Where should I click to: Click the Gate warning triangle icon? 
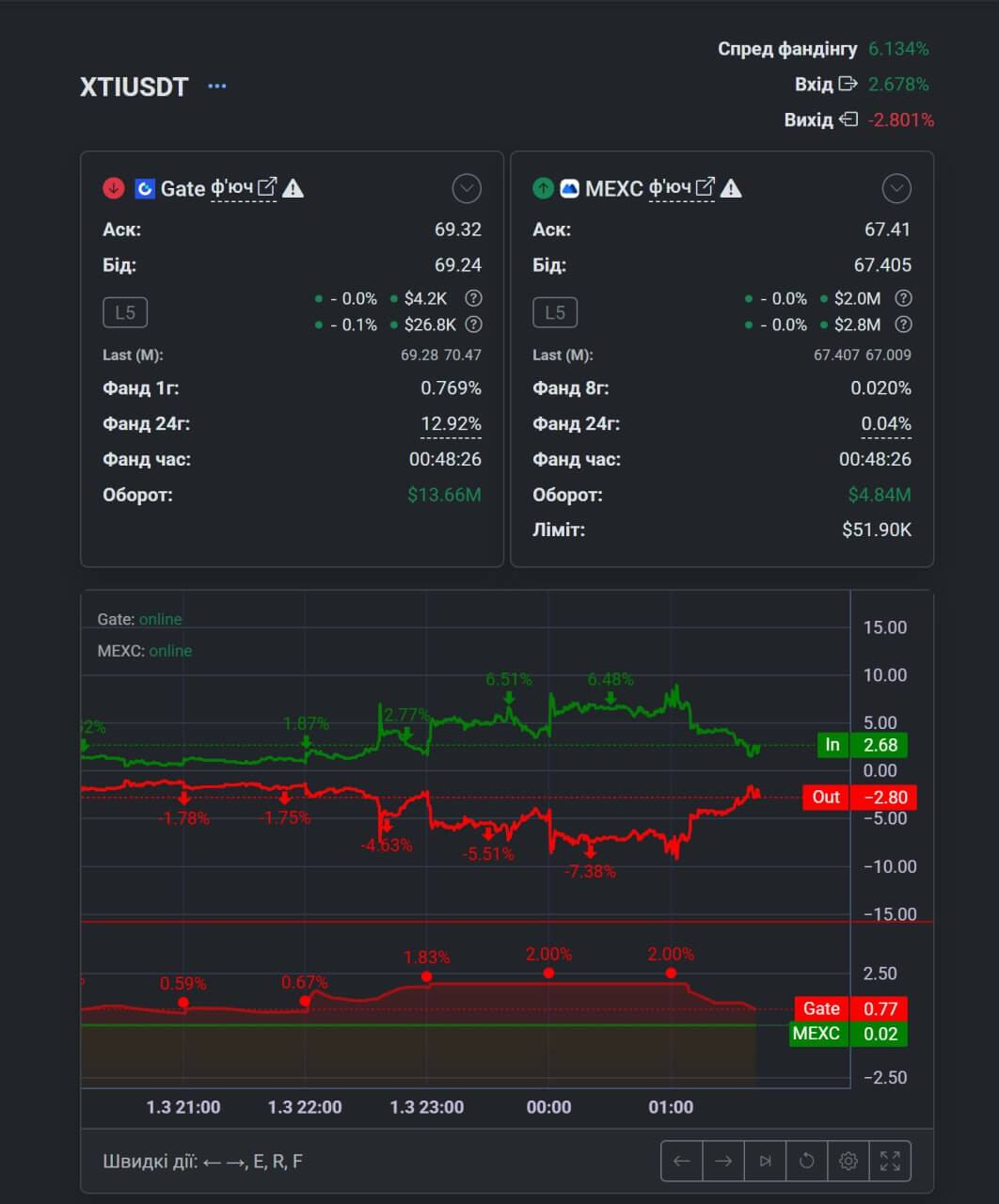click(293, 189)
